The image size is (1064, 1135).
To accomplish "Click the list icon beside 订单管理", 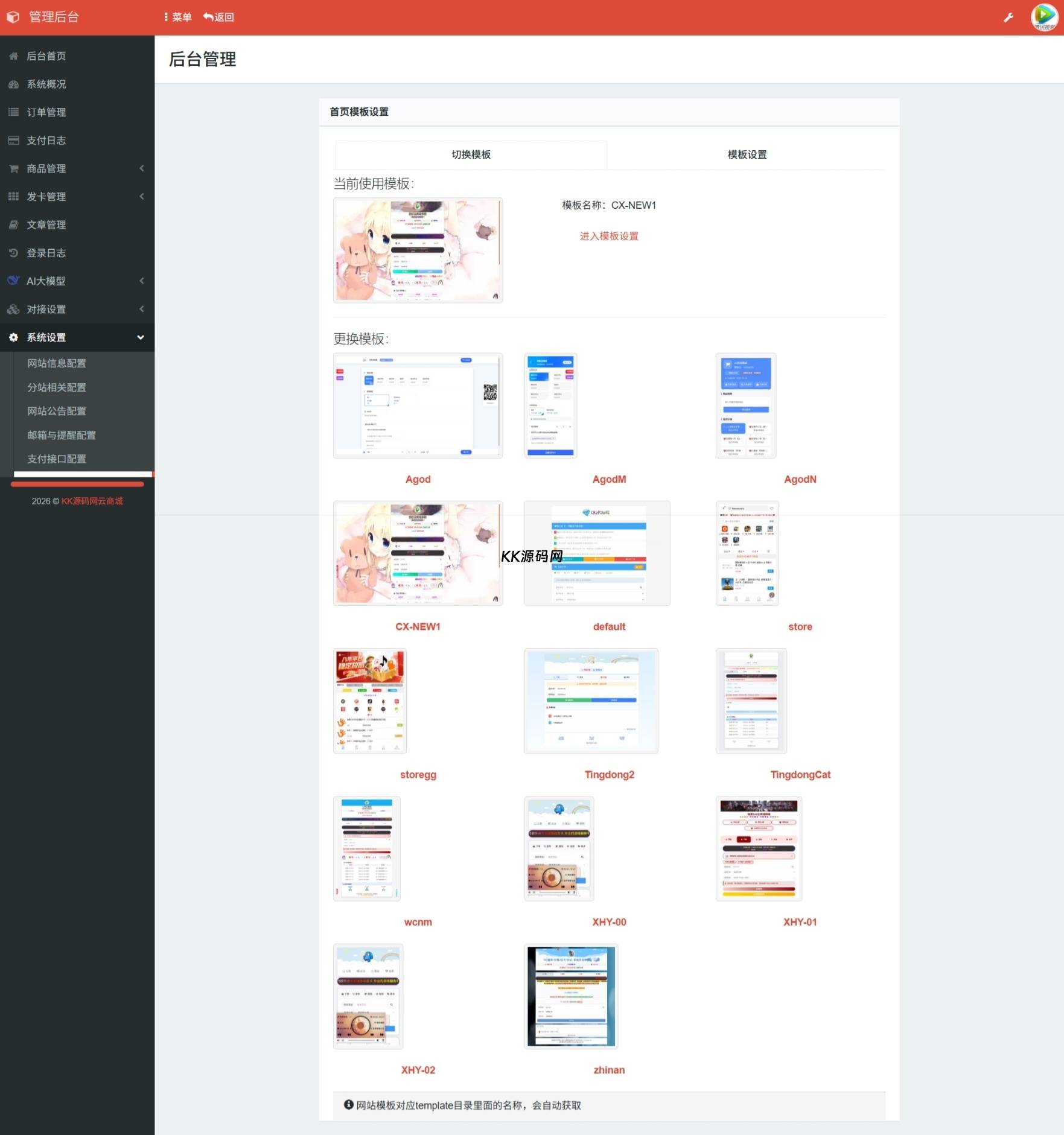I will pyautogui.click(x=13, y=112).
